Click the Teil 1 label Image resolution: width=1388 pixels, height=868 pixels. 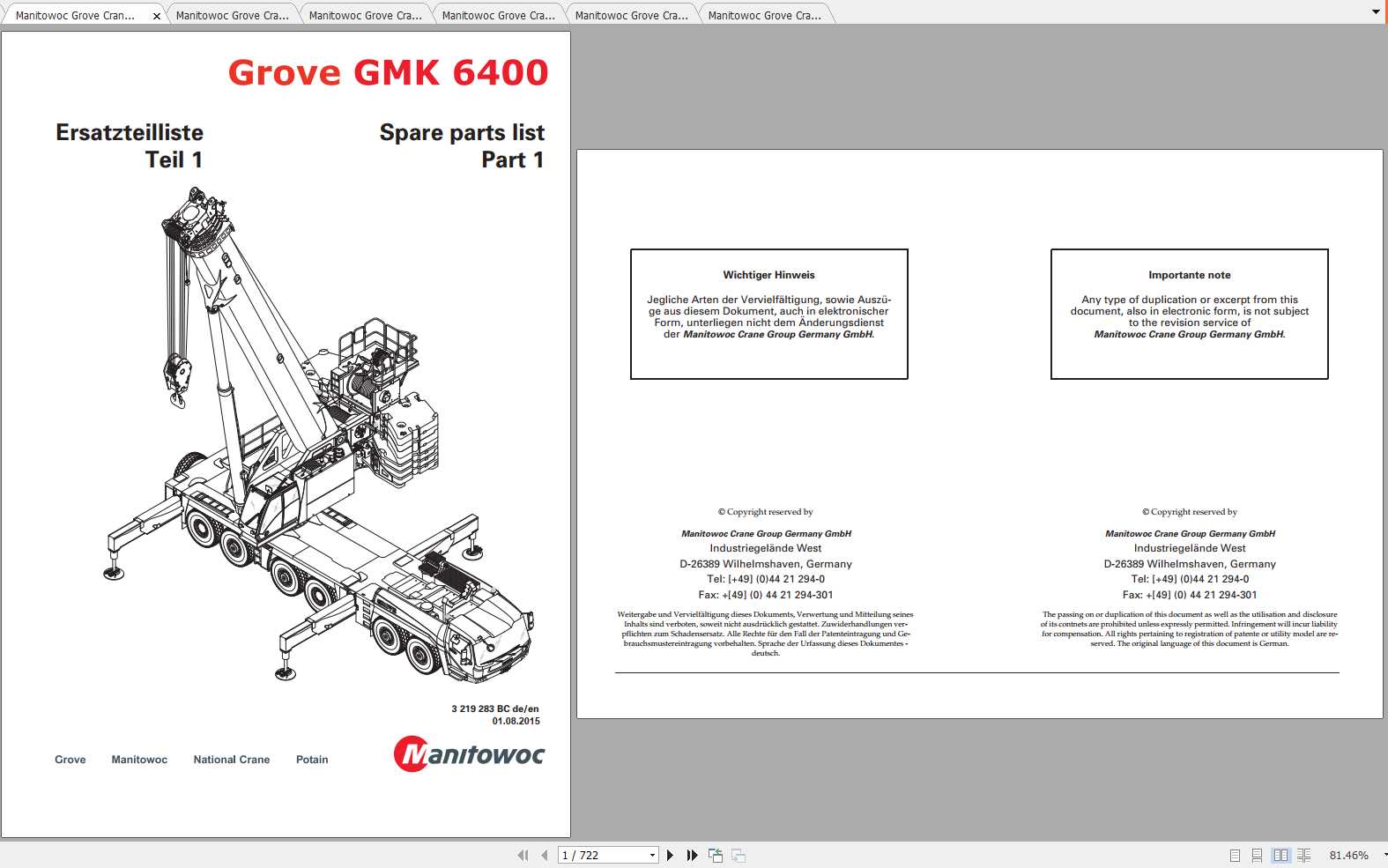pos(174,160)
